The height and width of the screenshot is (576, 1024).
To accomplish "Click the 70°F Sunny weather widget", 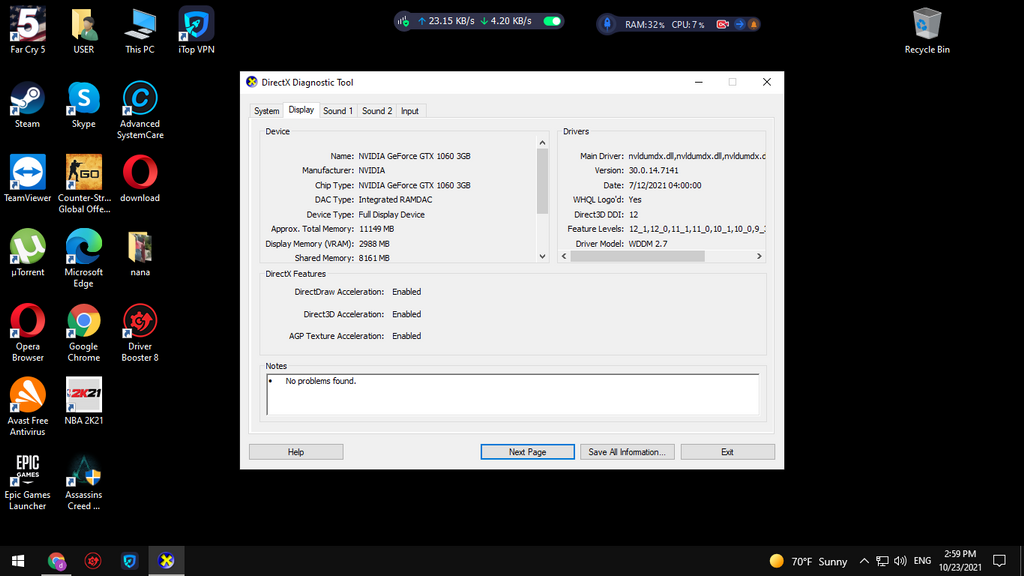I will [x=808, y=561].
